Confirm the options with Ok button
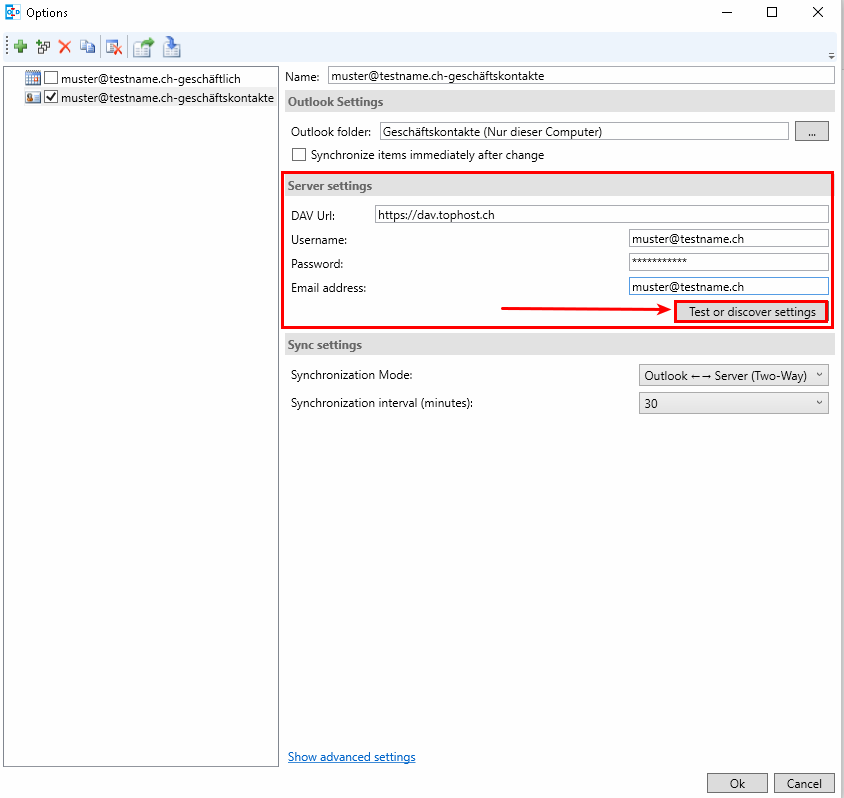 737,783
